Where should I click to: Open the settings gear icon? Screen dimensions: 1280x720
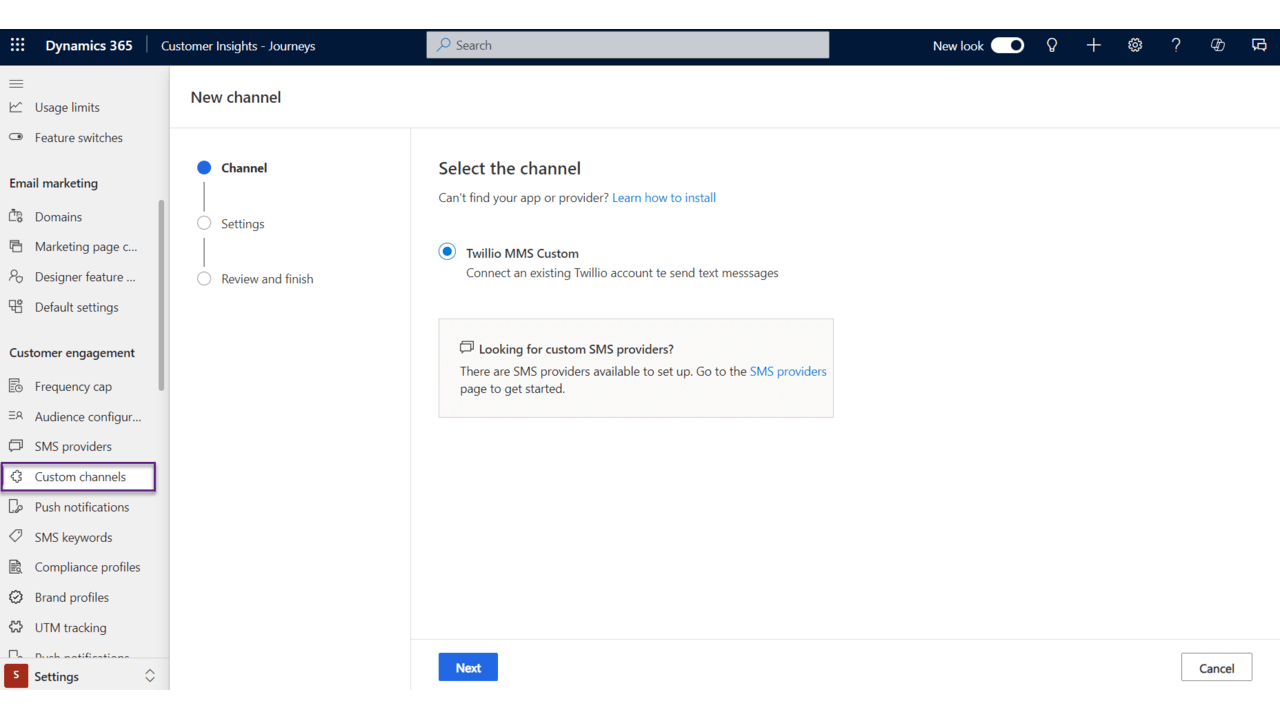[1135, 45]
